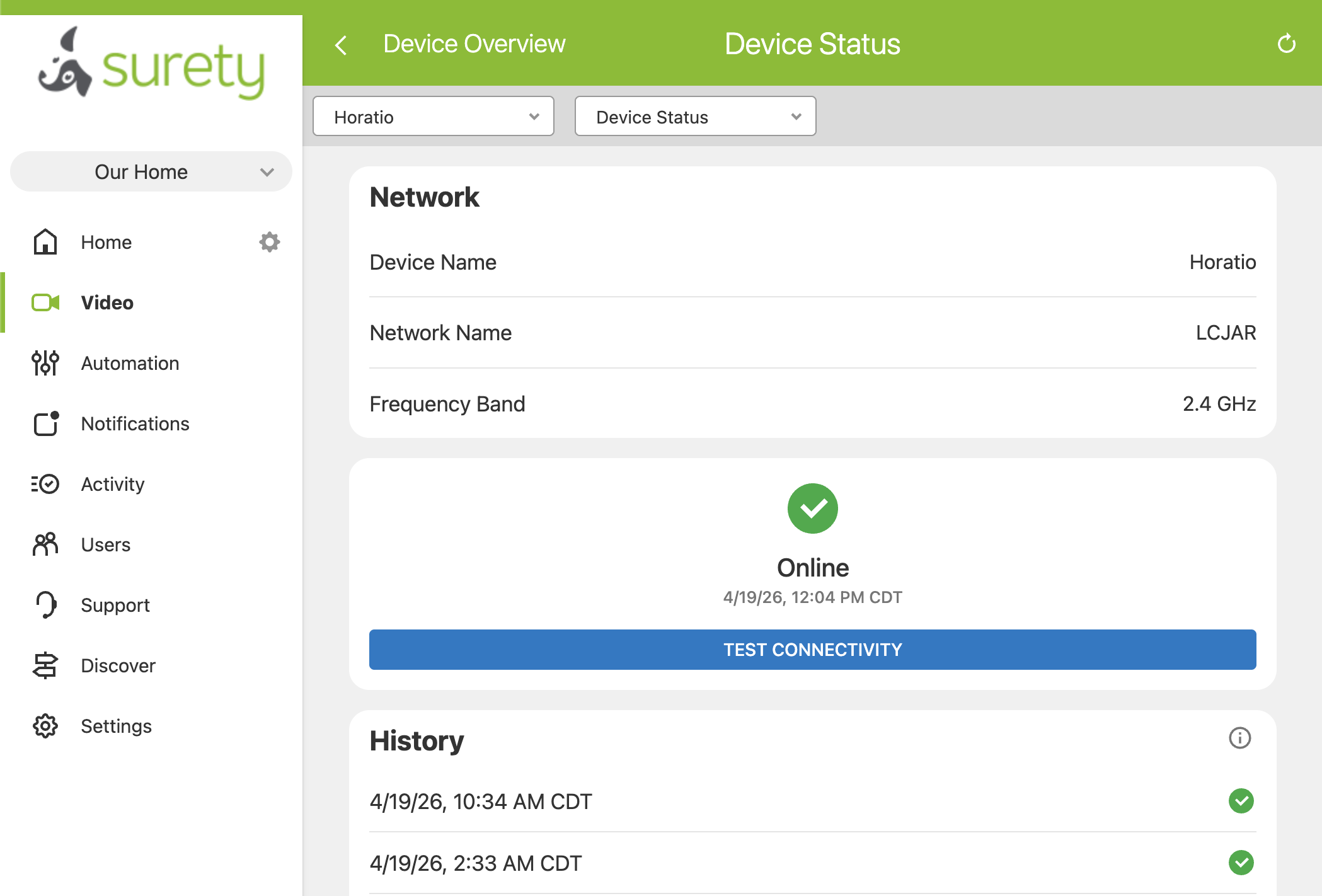The height and width of the screenshot is (896, 1322).
Task: Open the Horatio device dropdown
Action: (x=433, y=116)
